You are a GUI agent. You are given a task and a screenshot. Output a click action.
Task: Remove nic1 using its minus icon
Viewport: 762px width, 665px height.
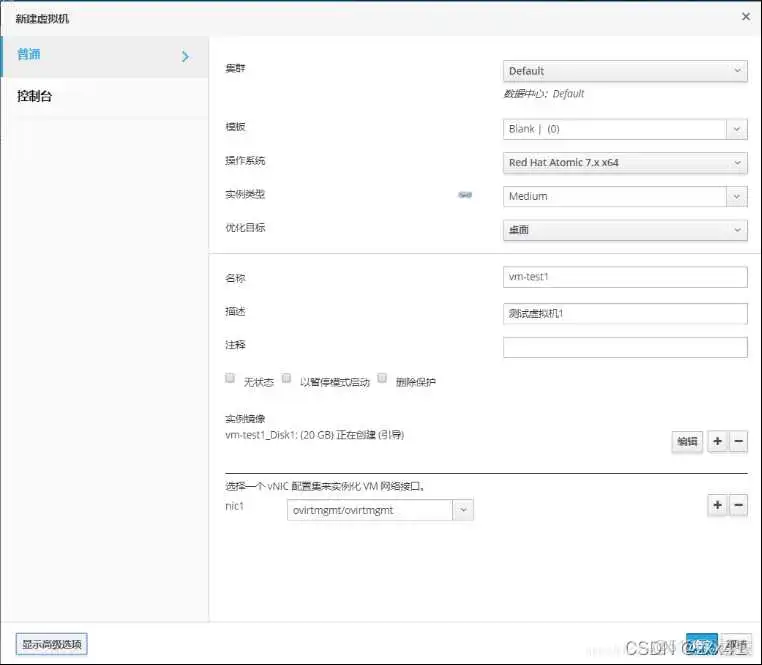[739, 505]
